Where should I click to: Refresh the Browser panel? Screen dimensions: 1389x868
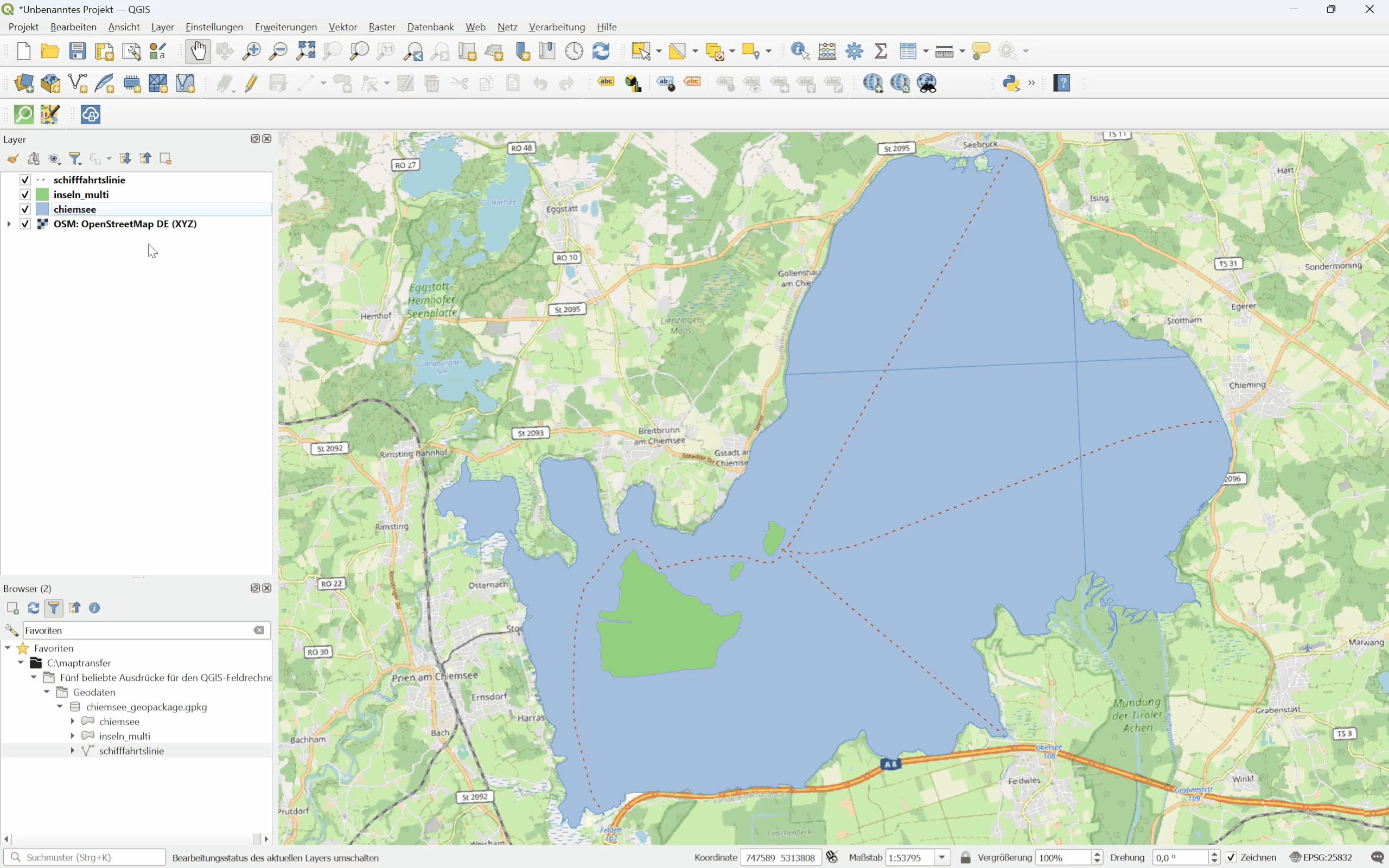click(x=33, y=608)
